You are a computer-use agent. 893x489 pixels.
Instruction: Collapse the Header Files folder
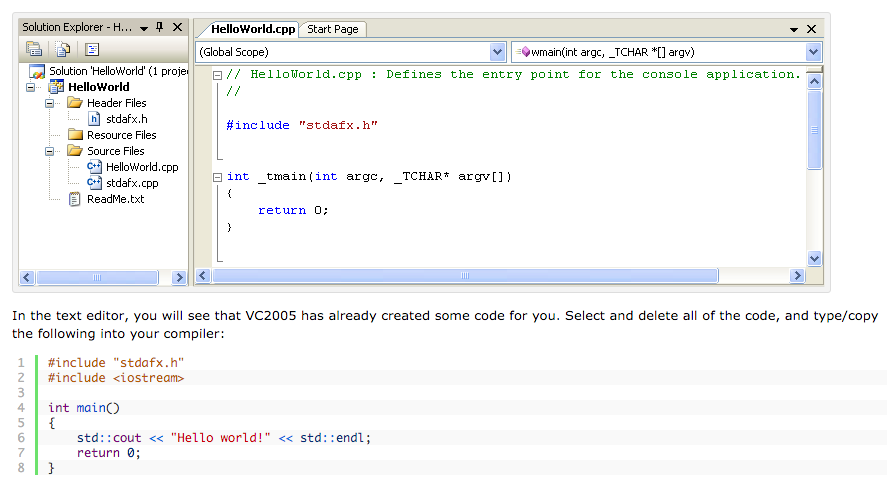[x=50, y=103]
